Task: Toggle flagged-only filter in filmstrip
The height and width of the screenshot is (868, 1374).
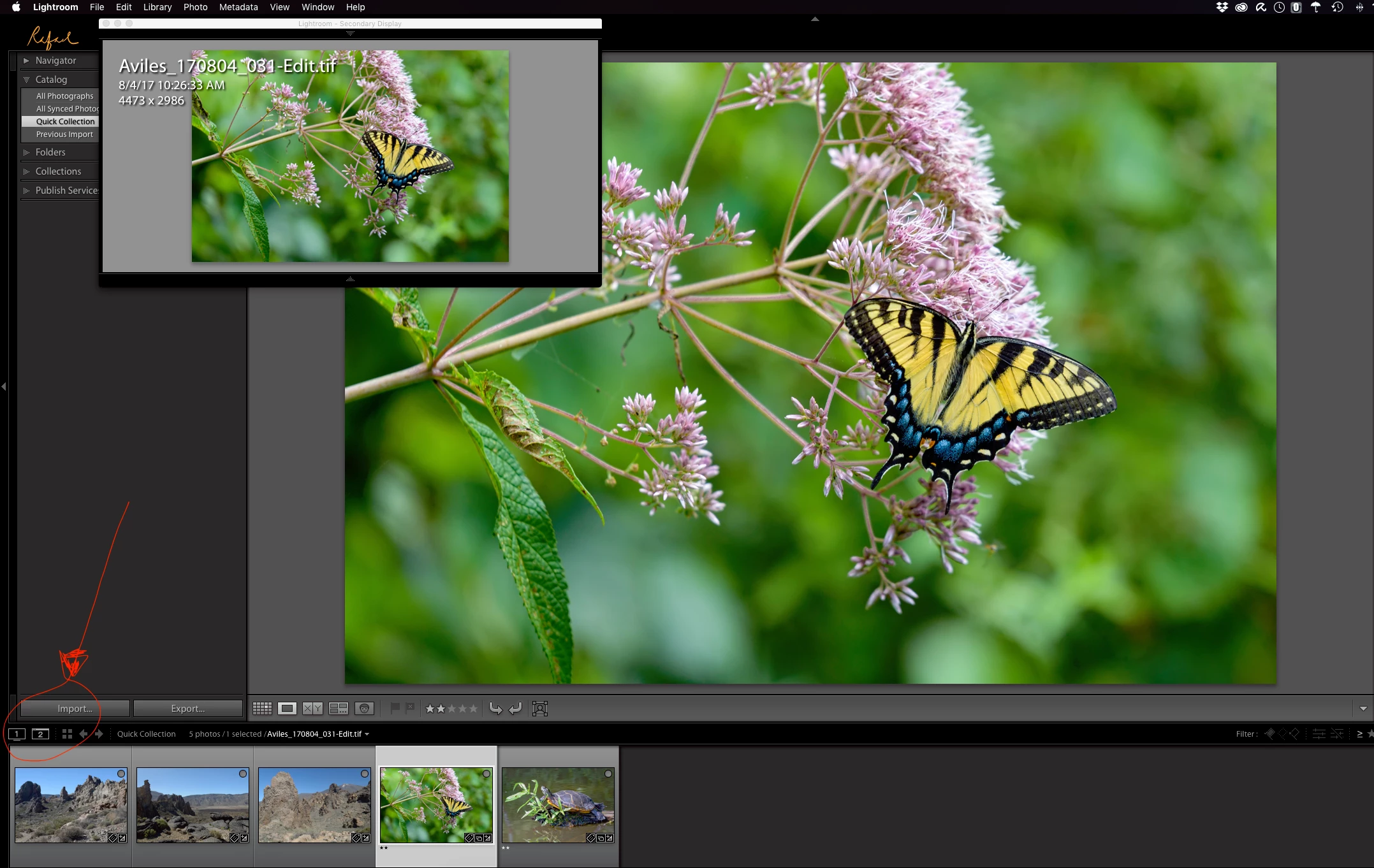Action: [x=1269, y=734]
